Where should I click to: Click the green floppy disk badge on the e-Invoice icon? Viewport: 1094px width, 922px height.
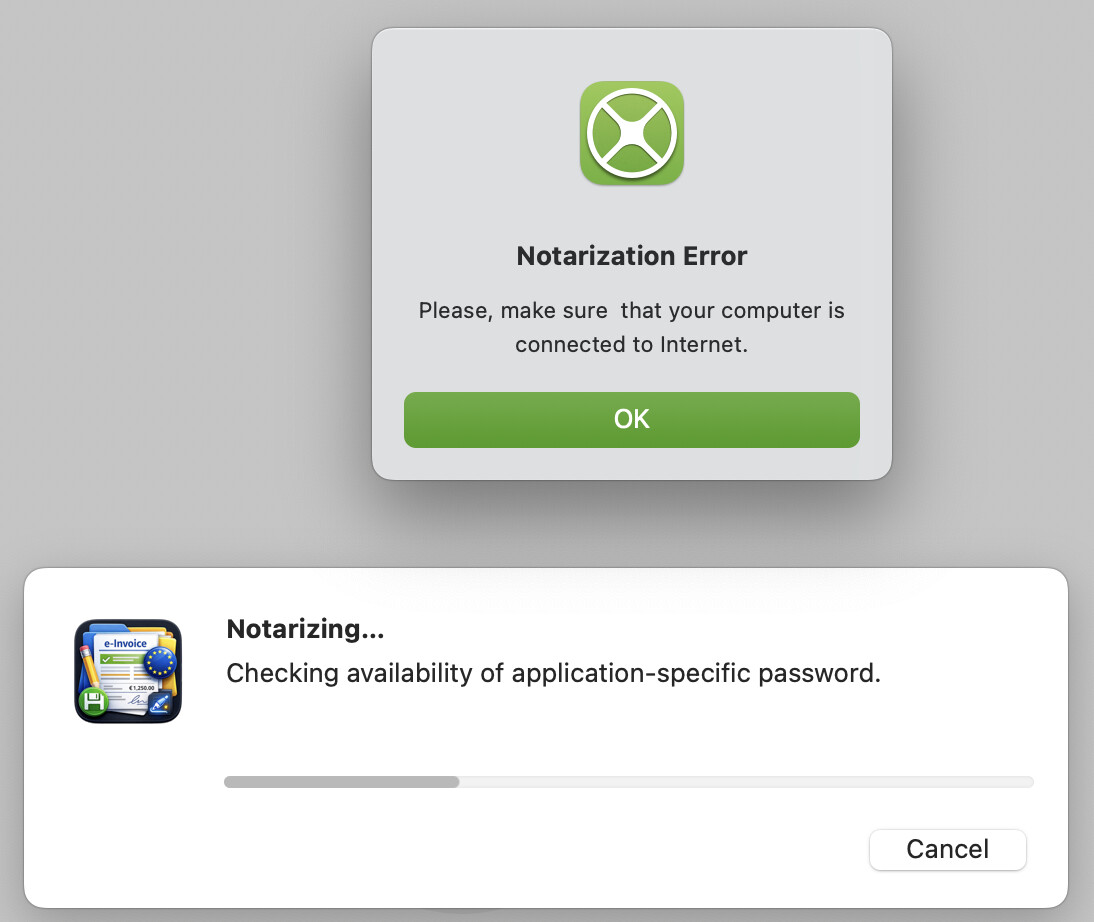(94, 703)
